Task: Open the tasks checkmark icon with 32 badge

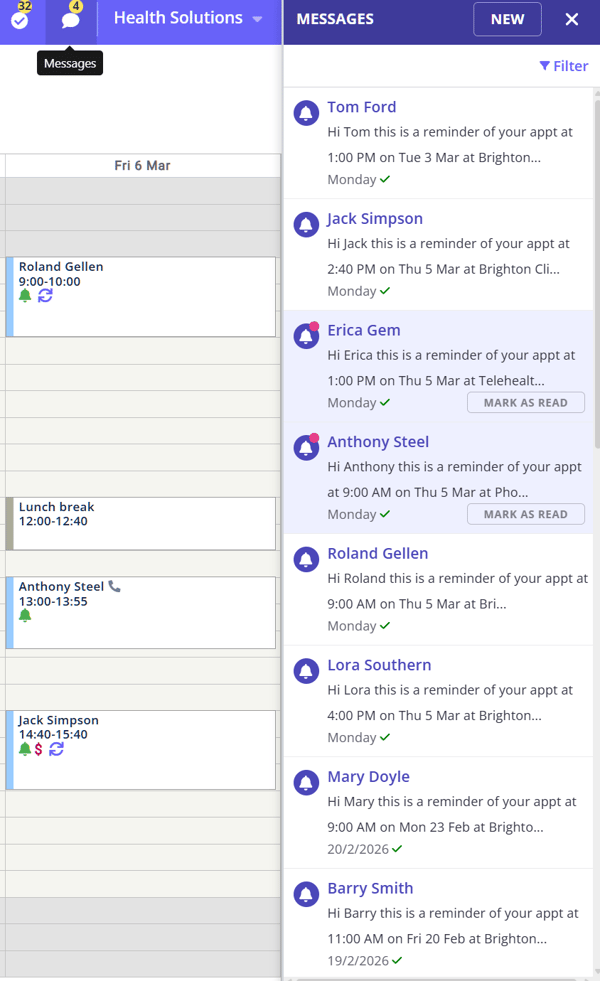Action: [19, 19]
